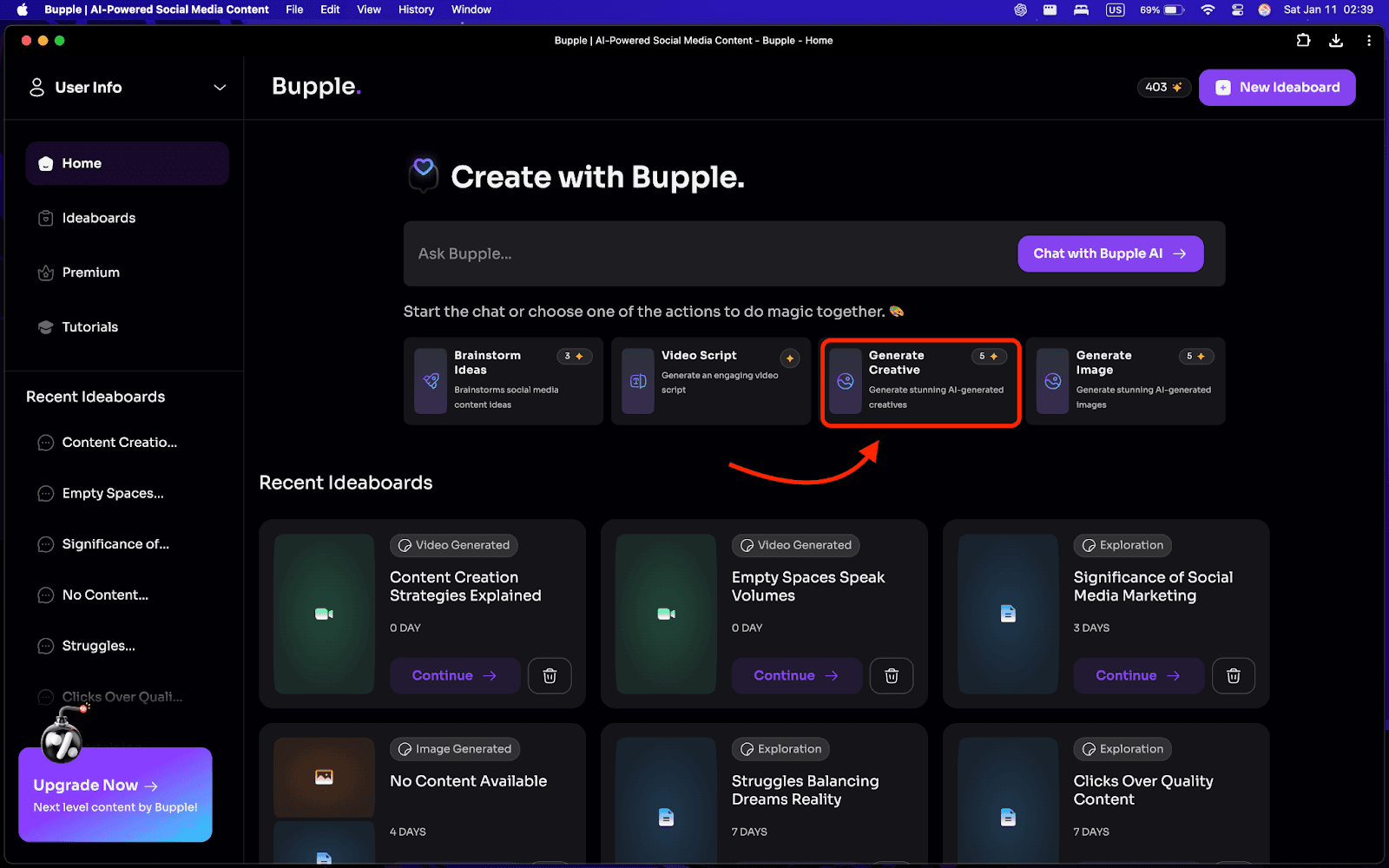Delete Significance of Social Media Marketing ideaboard

pos(1234,675)
